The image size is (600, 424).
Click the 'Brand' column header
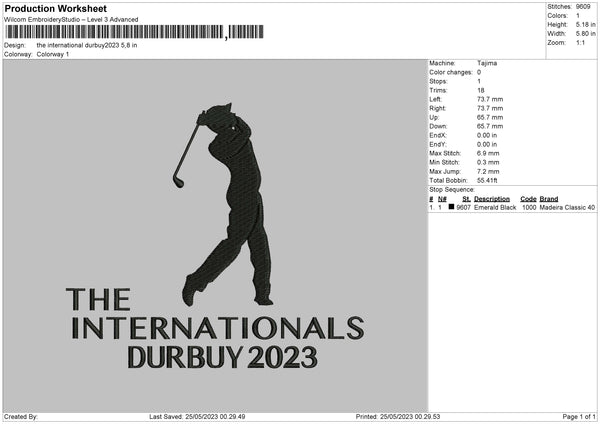549,199
